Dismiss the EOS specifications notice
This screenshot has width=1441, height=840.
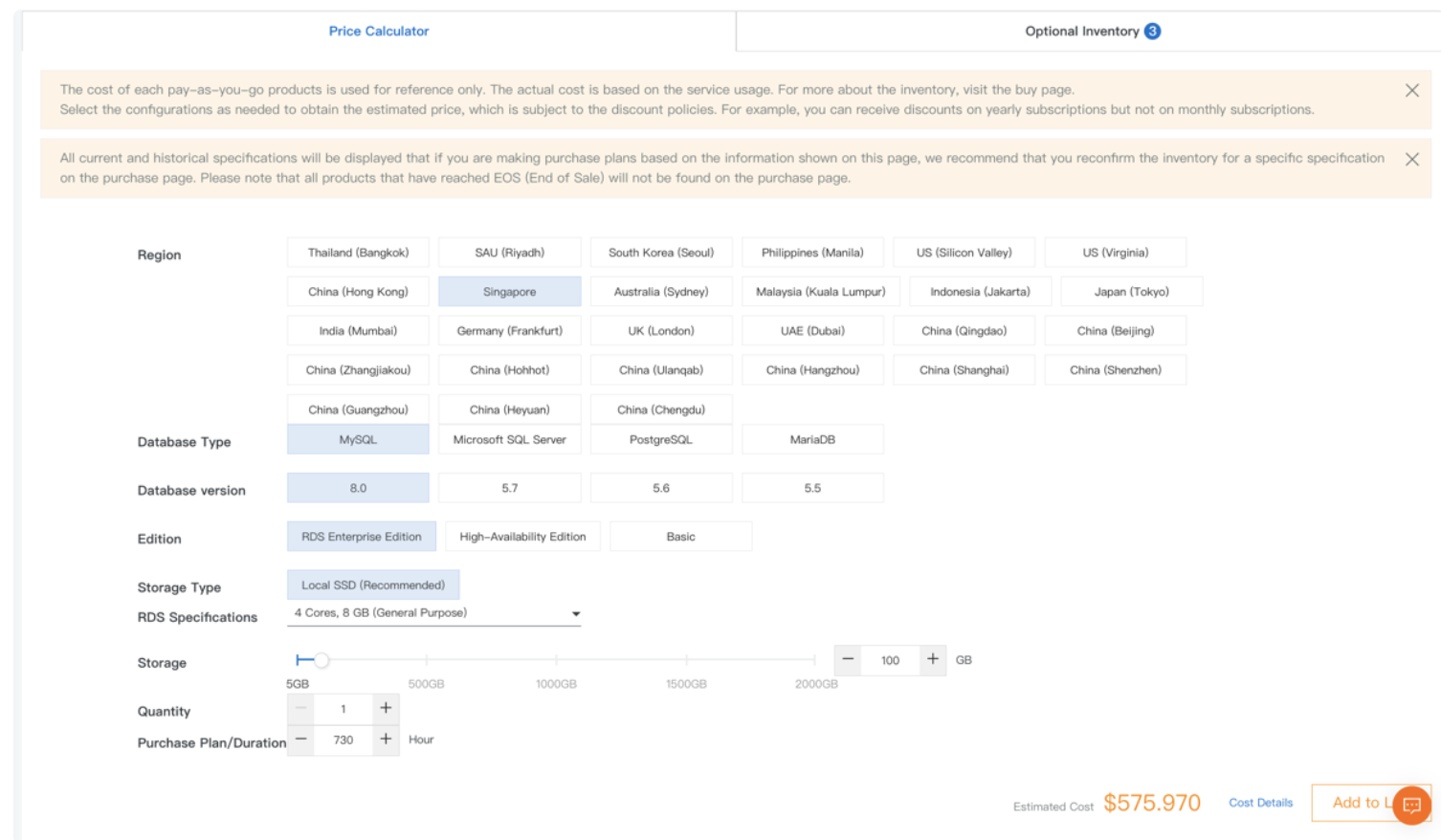coord(1411,157)
